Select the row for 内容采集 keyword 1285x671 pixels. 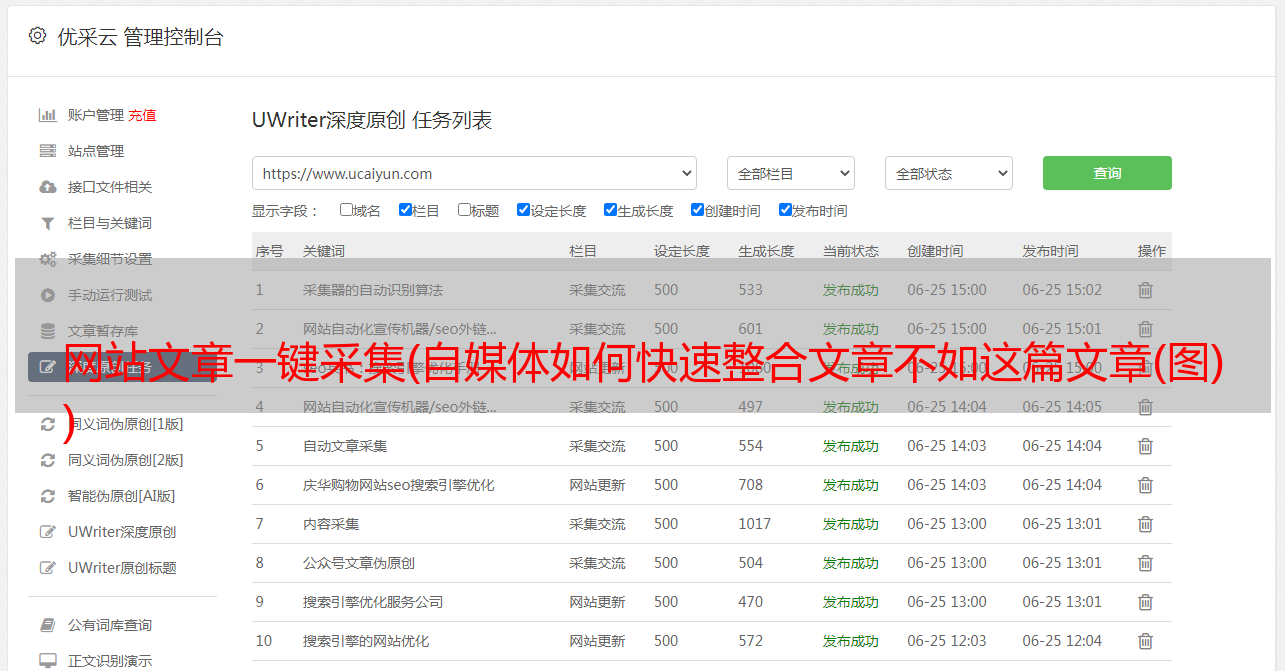tap(331, 524)
